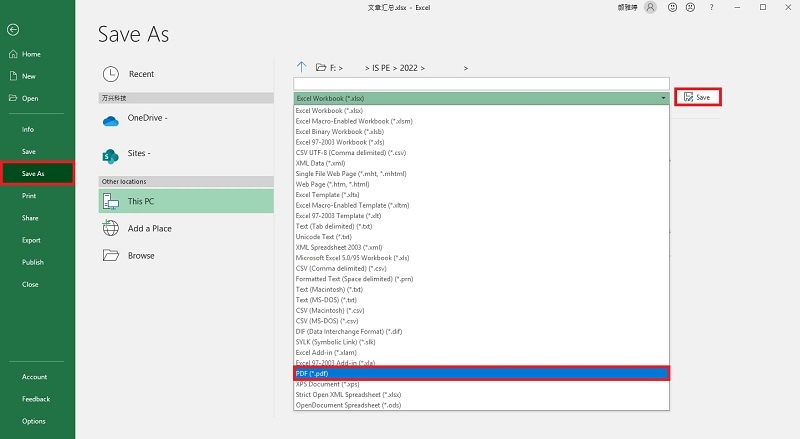Open the Feedback page
Image resolution: width=800 pixels, height=439 pixels.
pos(36,399)
